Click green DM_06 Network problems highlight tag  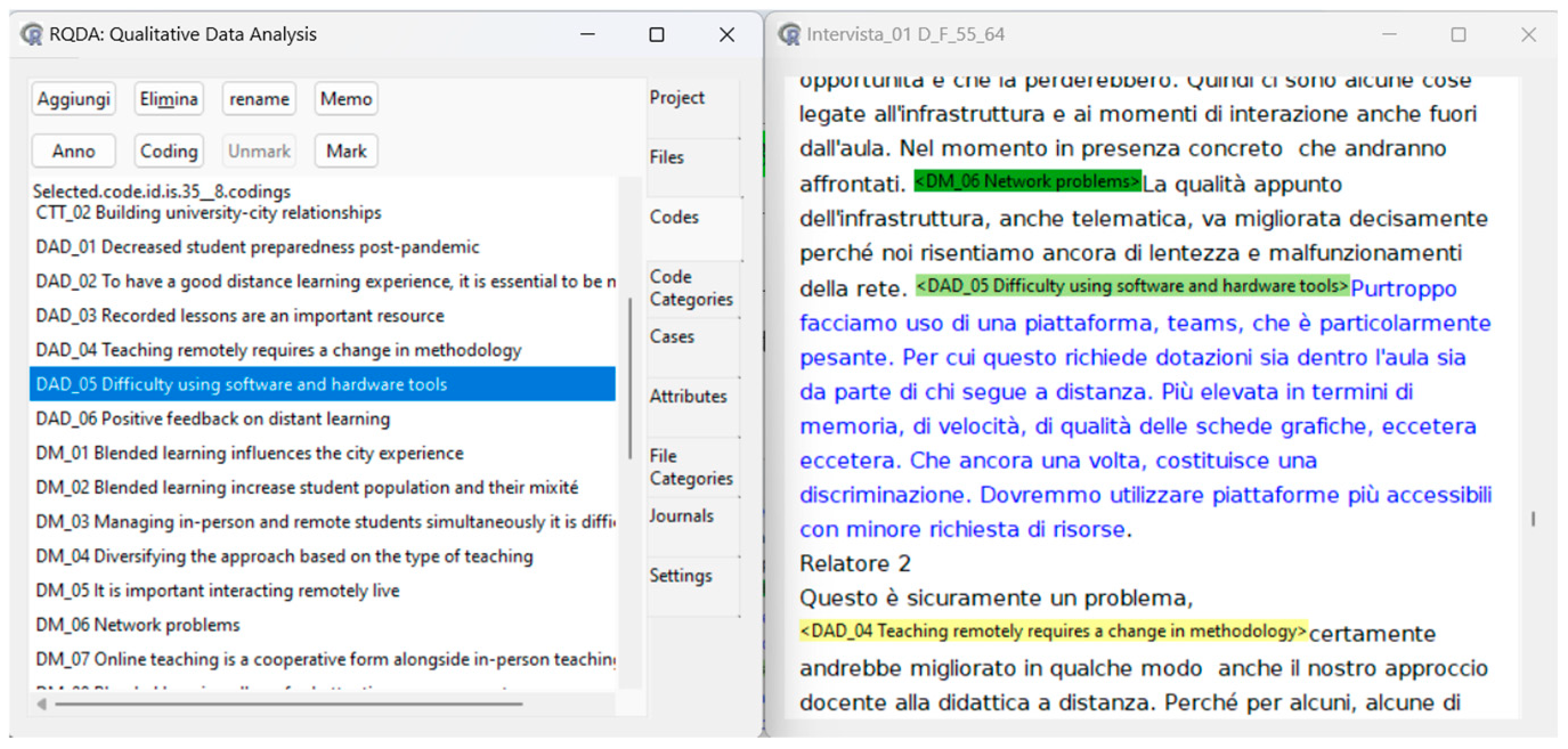(x=1027, y=181)
